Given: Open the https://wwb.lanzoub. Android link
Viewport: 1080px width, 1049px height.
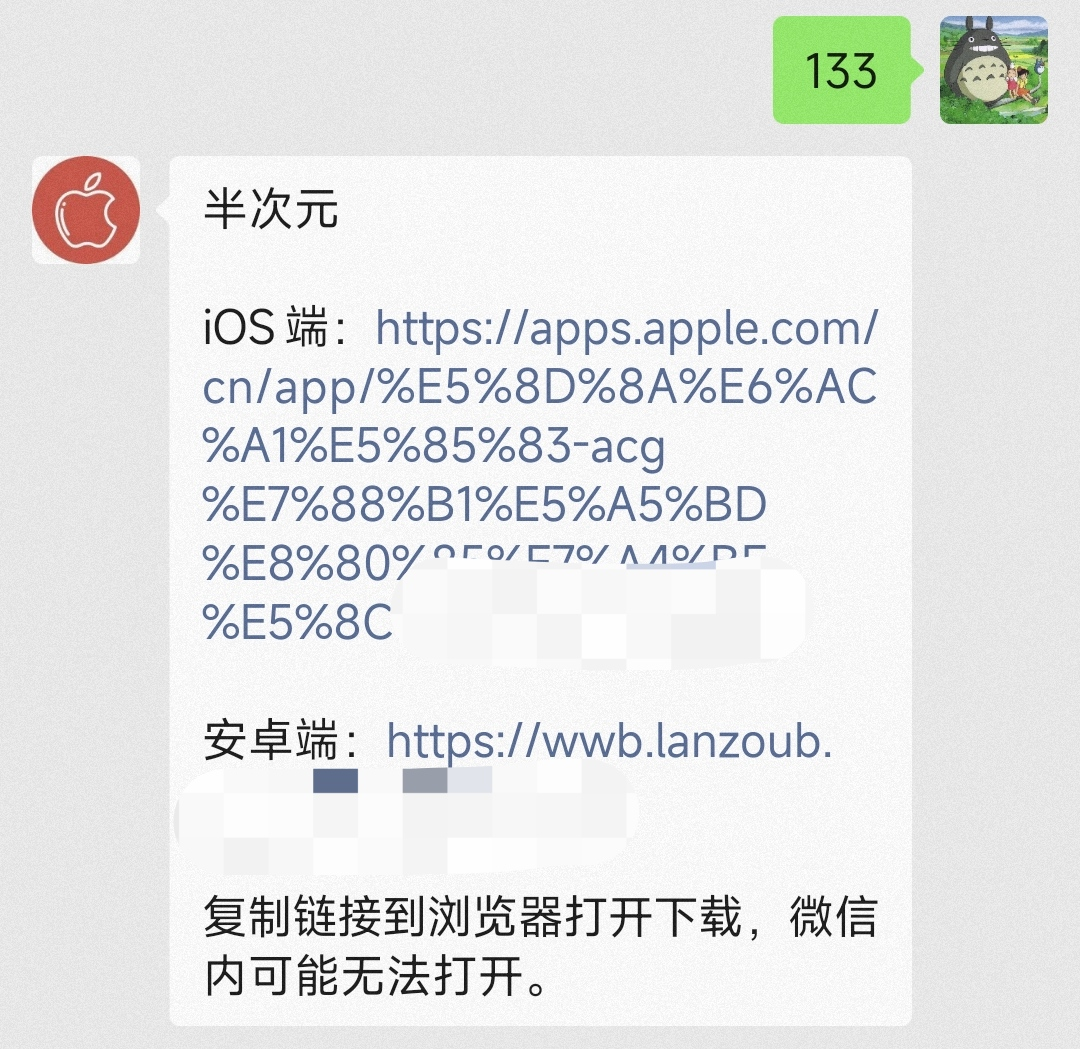Looking at the screenshot, I should pos(610,742).
